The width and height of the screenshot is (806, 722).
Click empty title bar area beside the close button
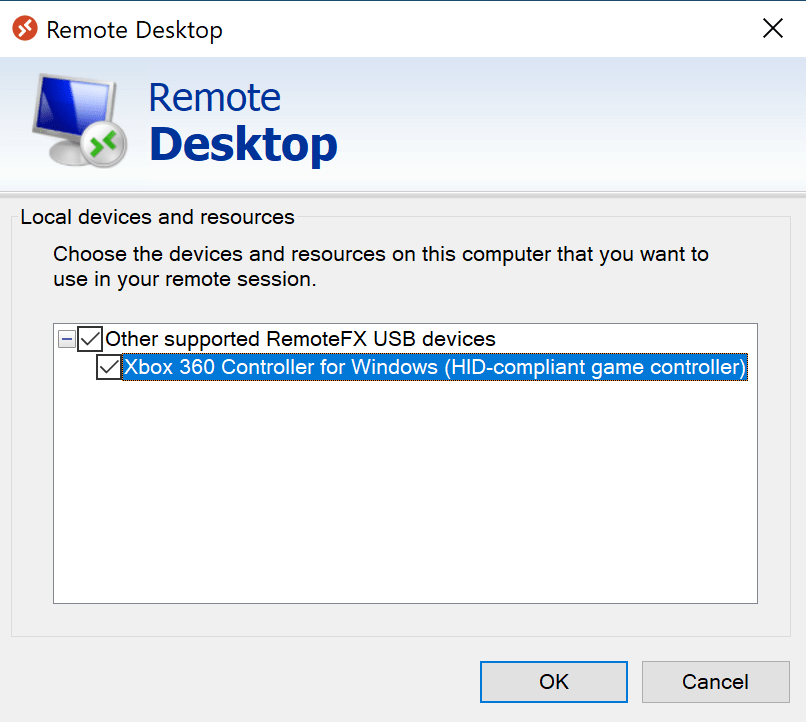click(x=500, y=29)
